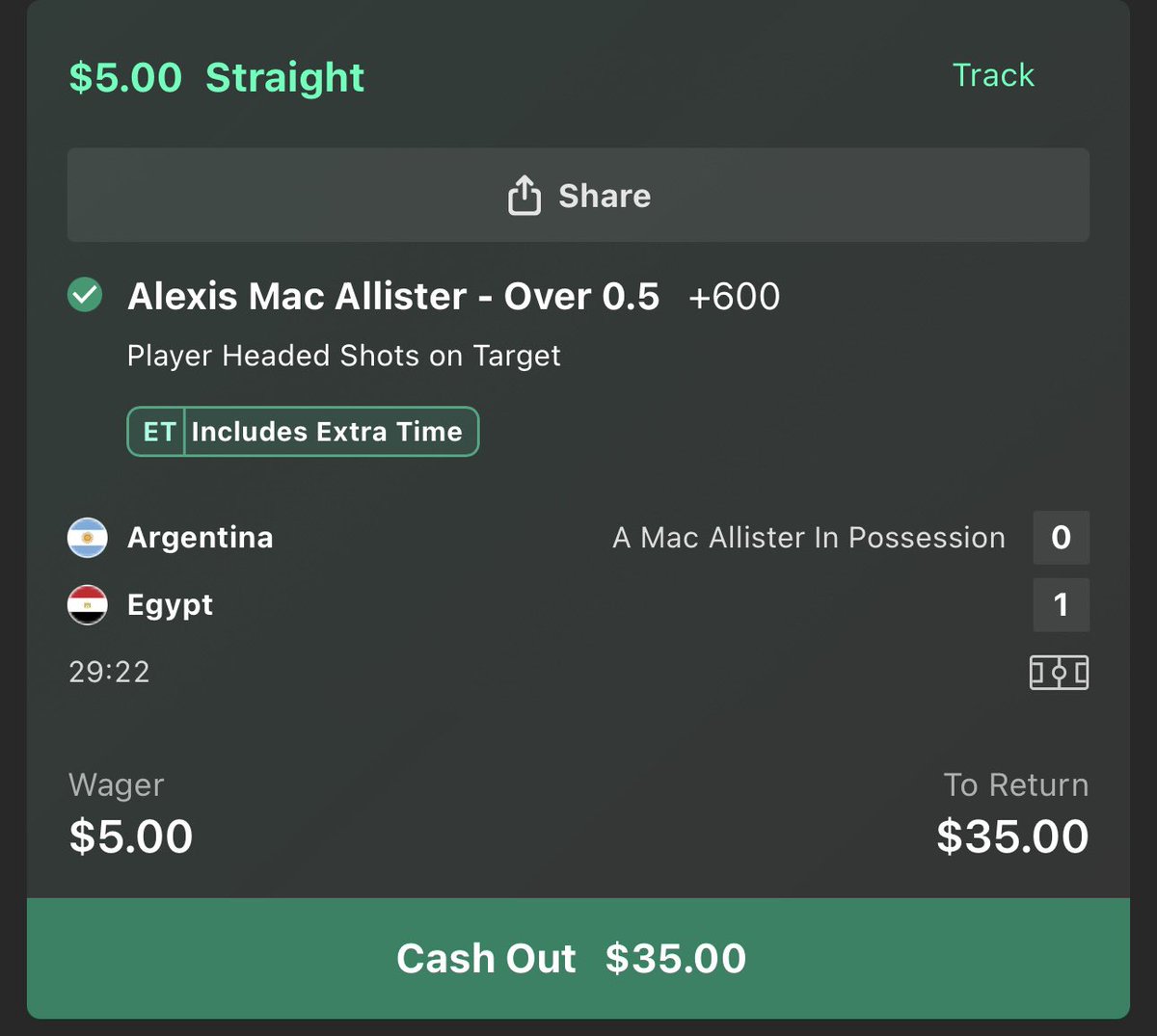Tap the 29:22 match clock
Image resolution: width=1157 pixels, height=1036 pixels.
coord(110,672)
